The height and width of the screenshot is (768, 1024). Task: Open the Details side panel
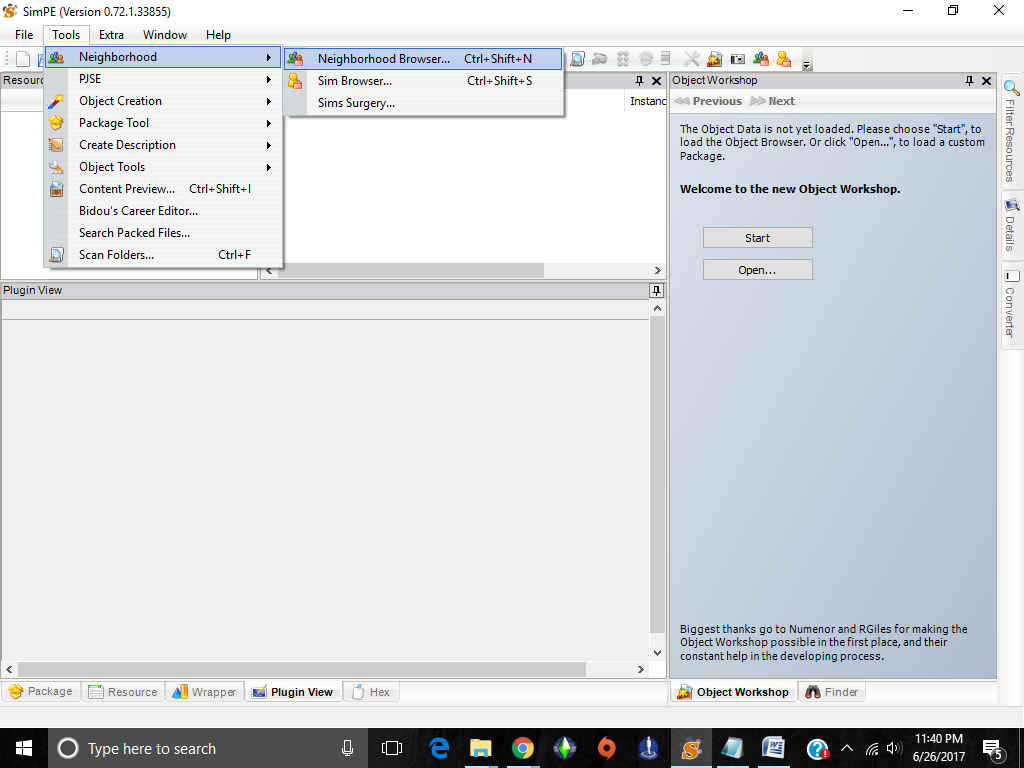point(1012,225)
